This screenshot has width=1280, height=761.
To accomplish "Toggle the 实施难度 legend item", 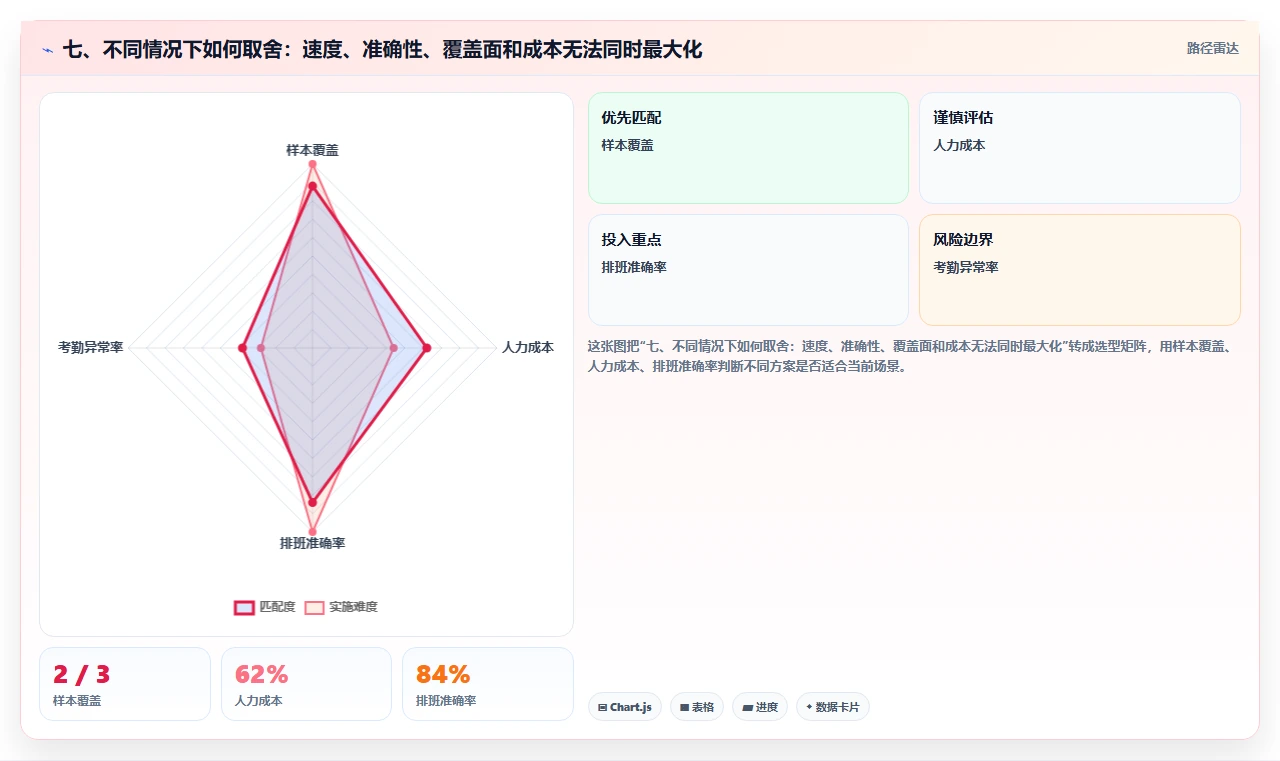I will [341, 607].
